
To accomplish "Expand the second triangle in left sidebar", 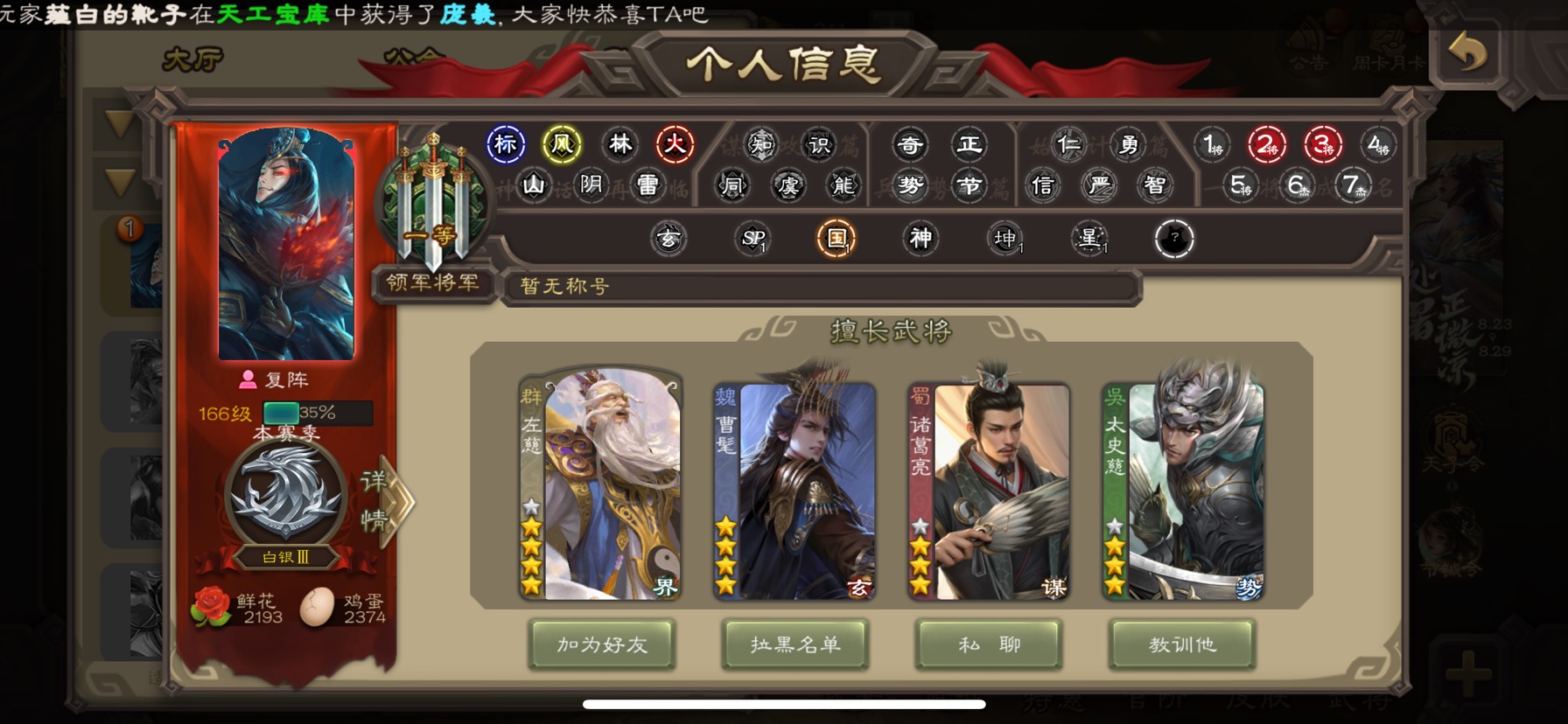I will pyautogui.click(x=120, y=182).
